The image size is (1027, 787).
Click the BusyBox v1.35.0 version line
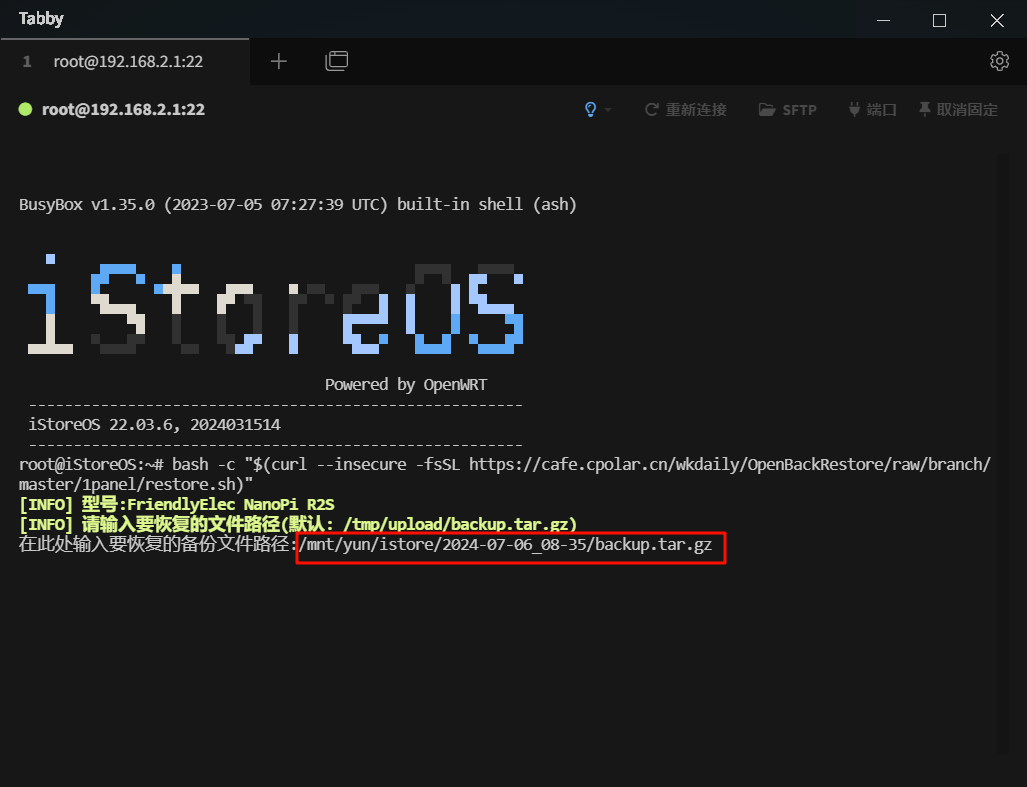tap(297, 204)
